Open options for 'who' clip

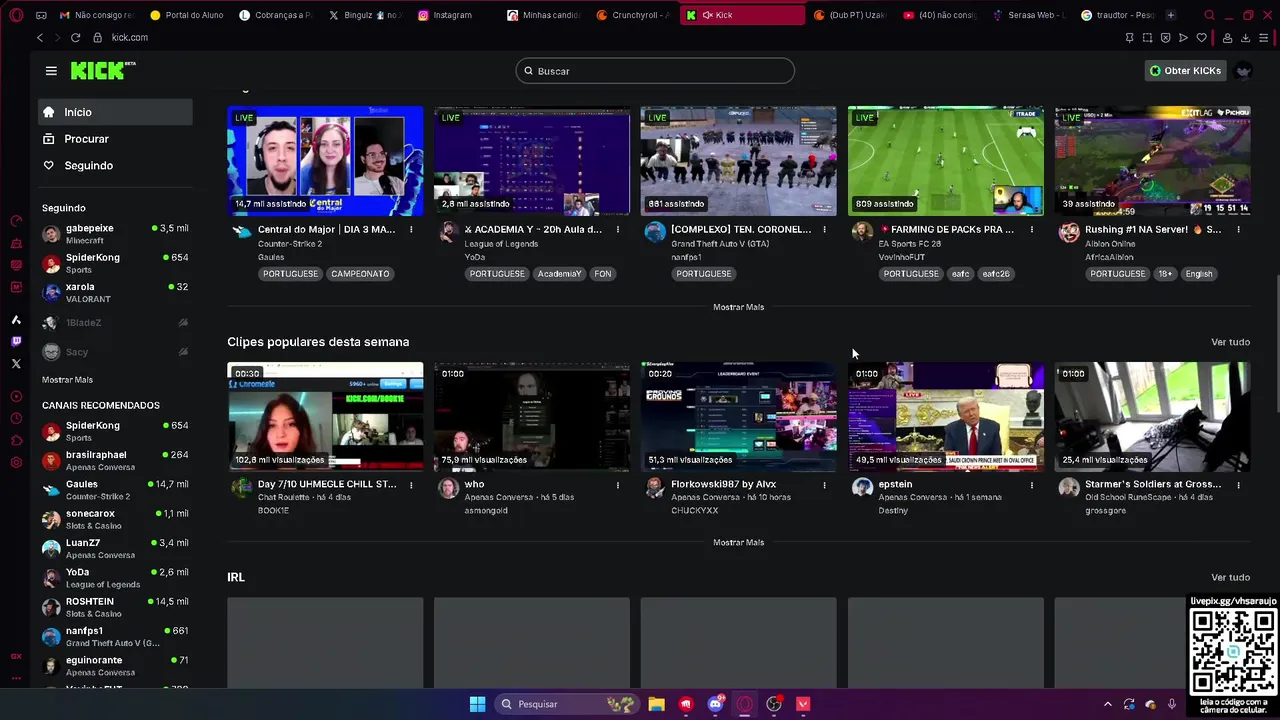(x=618, y=485)
